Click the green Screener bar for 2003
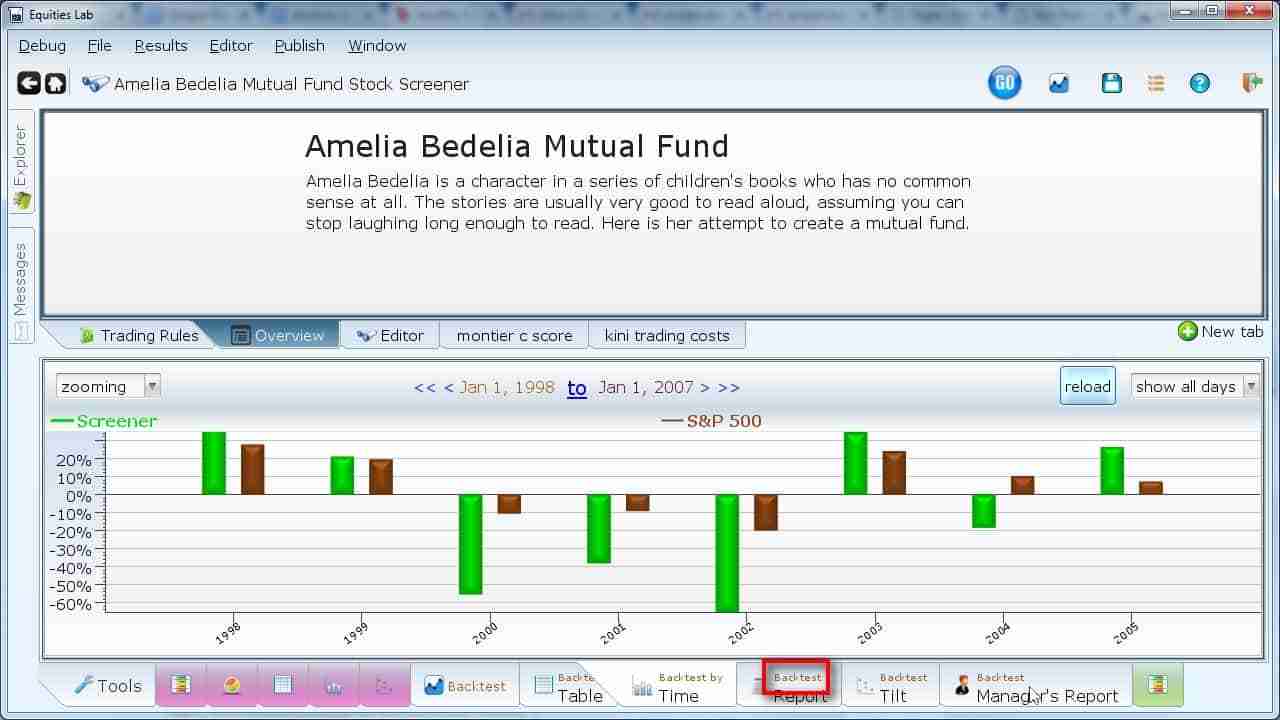 click(855, 463)
